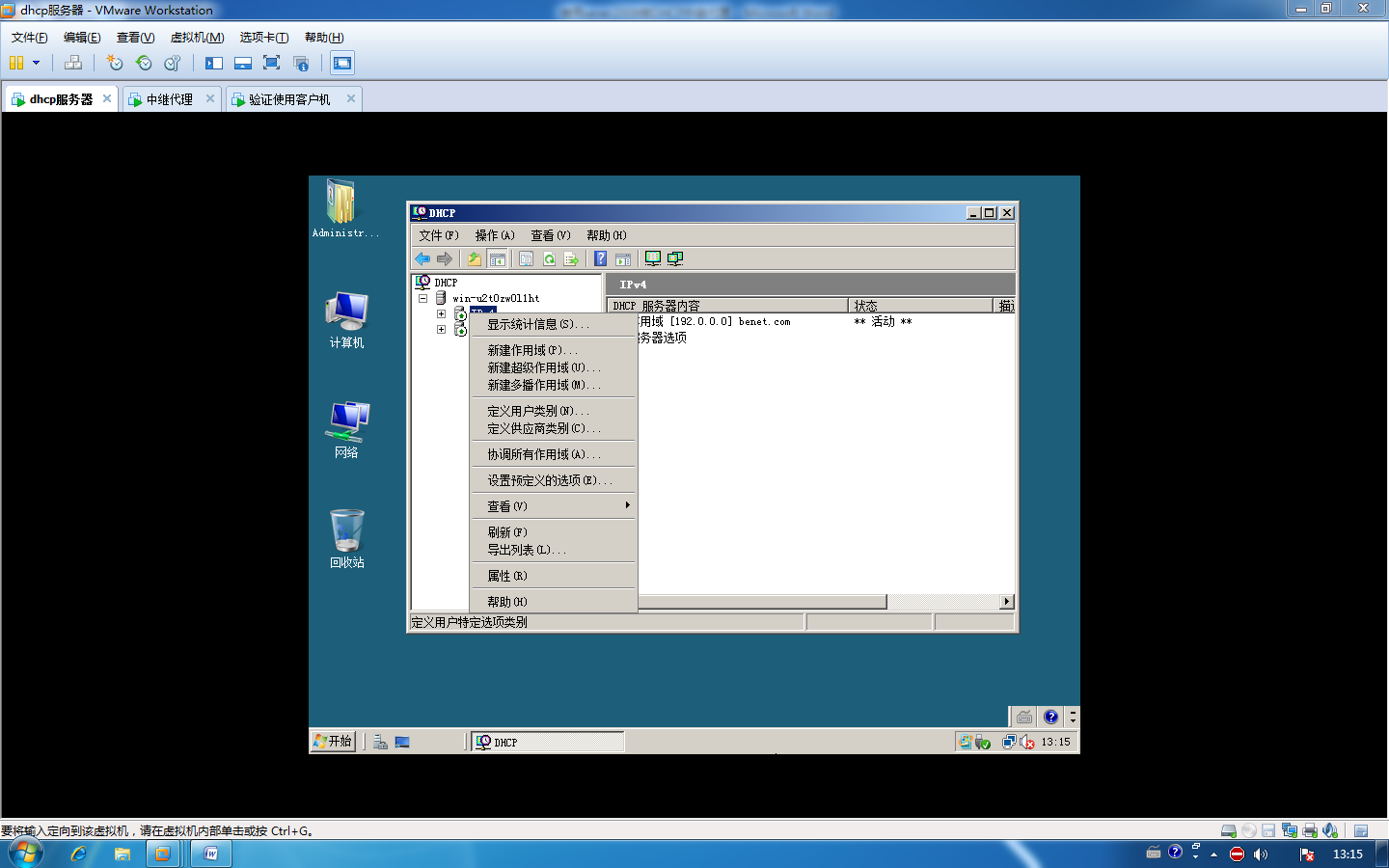Click the DHCP up one level folder icon
This screenshot has width=1389, height=868.
point(475,258)
